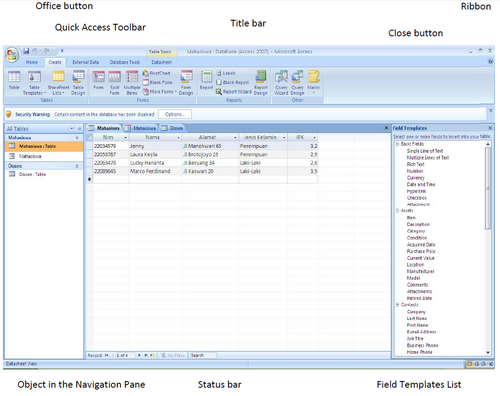
Task: Click the round Office button
Action: [12, 55]
